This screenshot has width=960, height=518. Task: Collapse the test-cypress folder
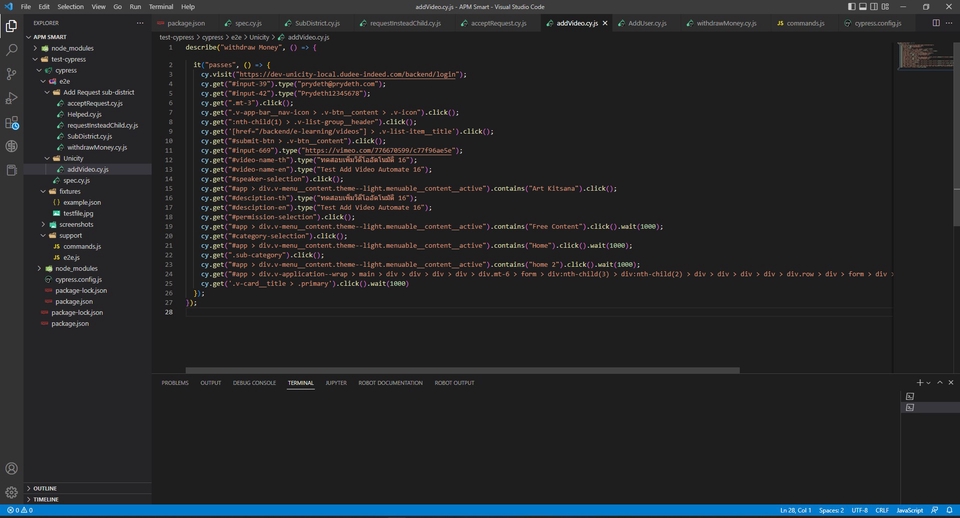[36, 59]
